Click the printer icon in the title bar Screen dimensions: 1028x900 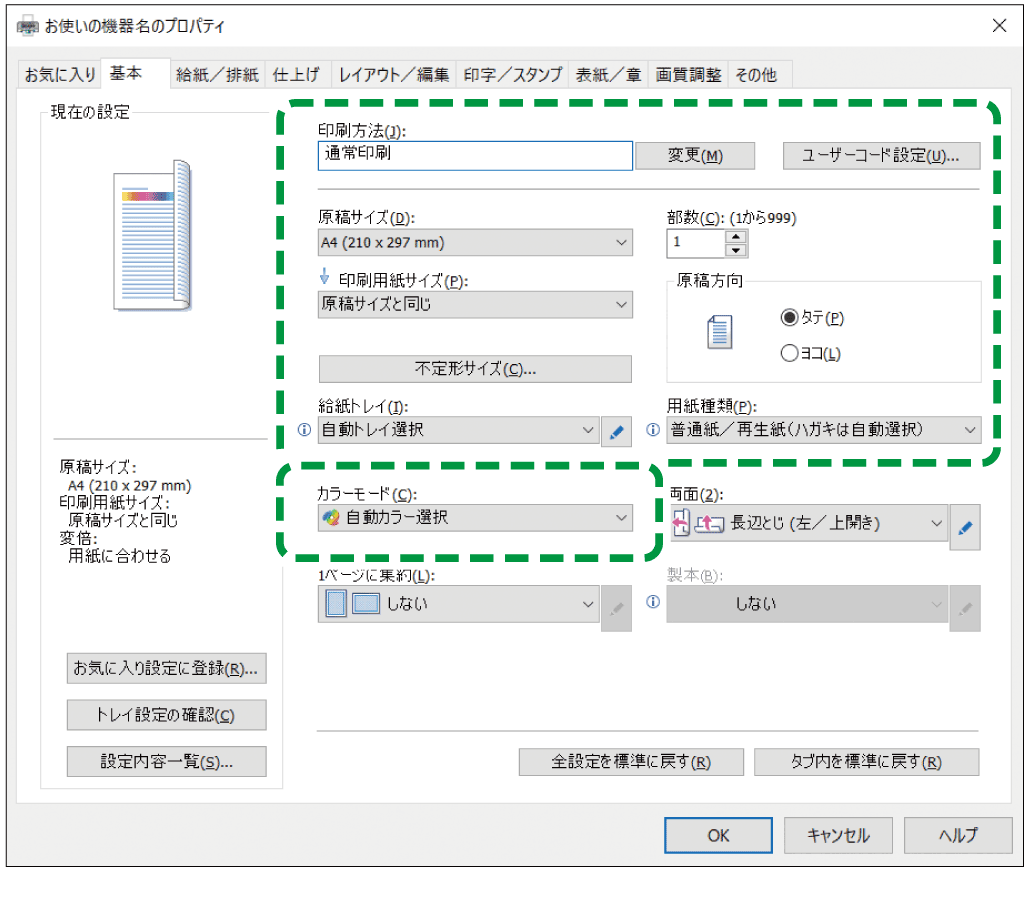tap(27, 26)
